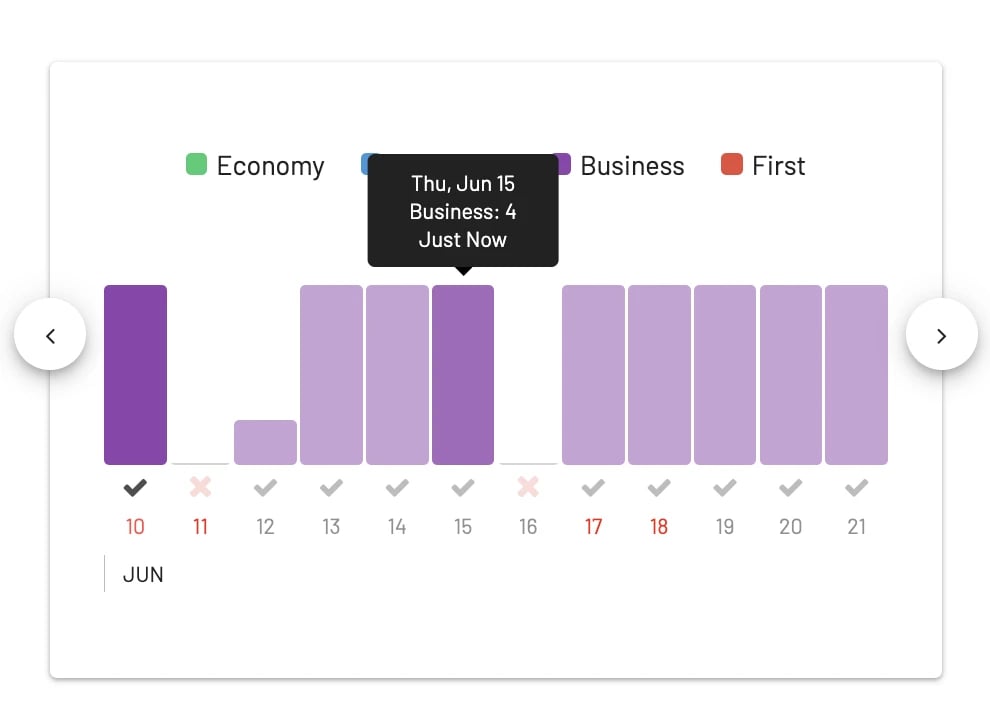The width and height of the screenshot is (990, 728).
Task: Click the checkmark under June 13
Action: [x=331, y=487]
